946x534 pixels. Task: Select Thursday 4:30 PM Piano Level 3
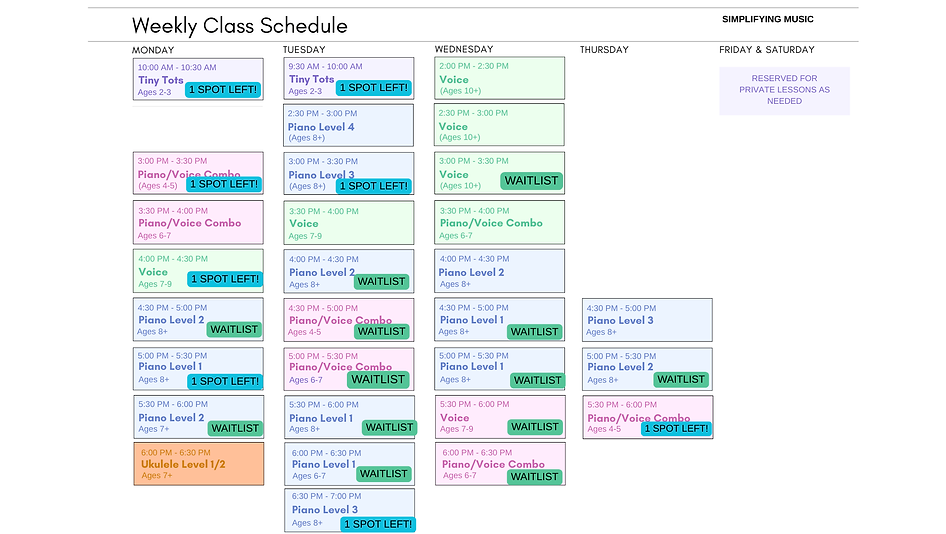[x=647, y=320]
